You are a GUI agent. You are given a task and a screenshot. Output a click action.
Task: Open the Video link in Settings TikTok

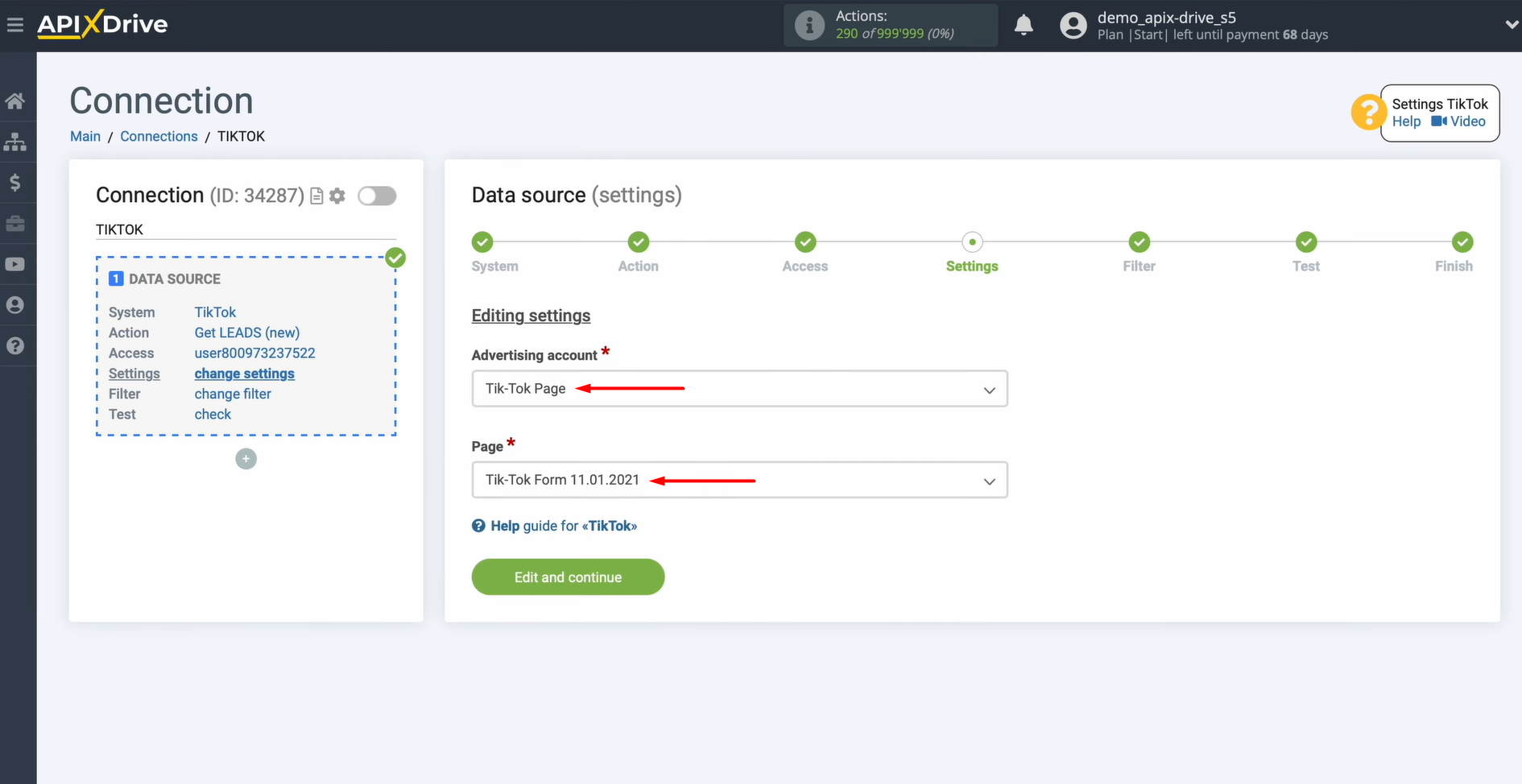1458,122
